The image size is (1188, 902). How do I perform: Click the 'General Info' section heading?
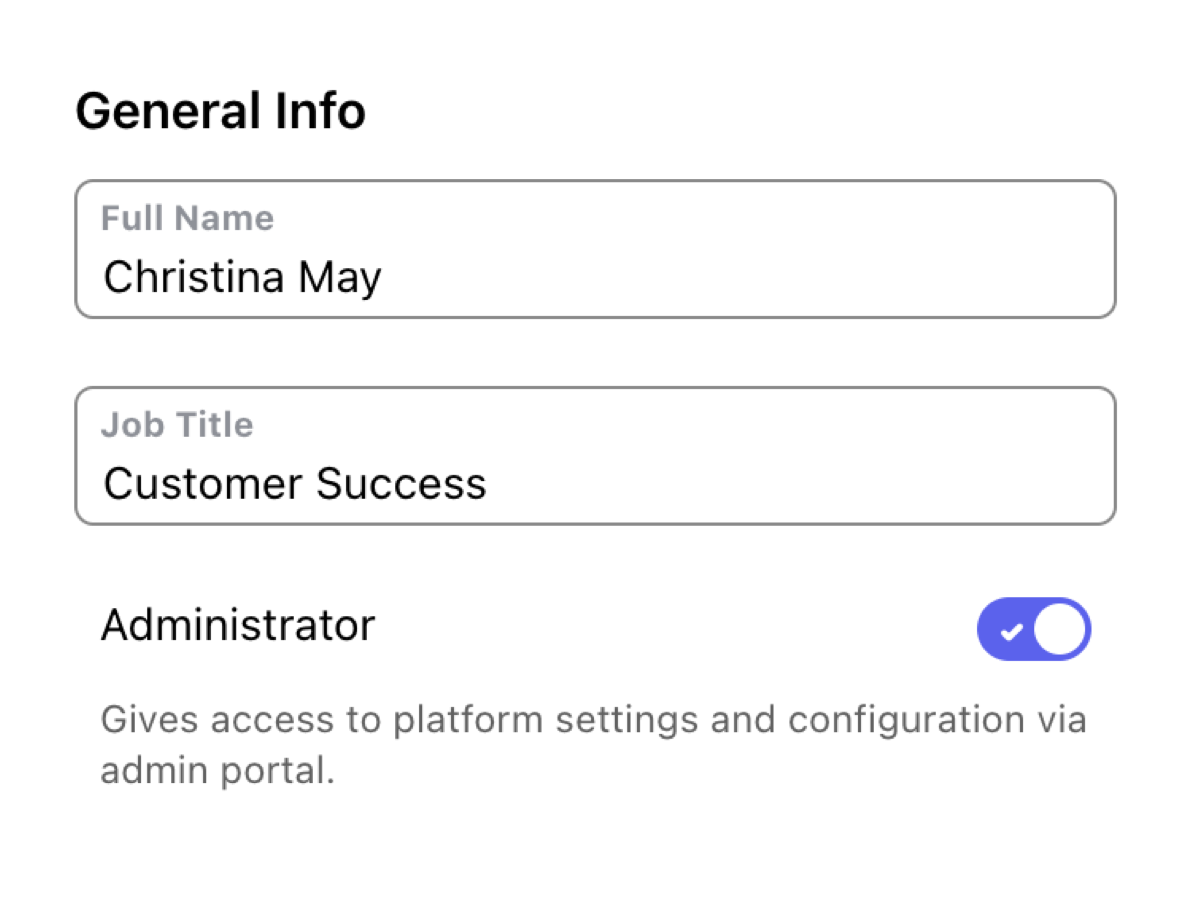(220, 111)
